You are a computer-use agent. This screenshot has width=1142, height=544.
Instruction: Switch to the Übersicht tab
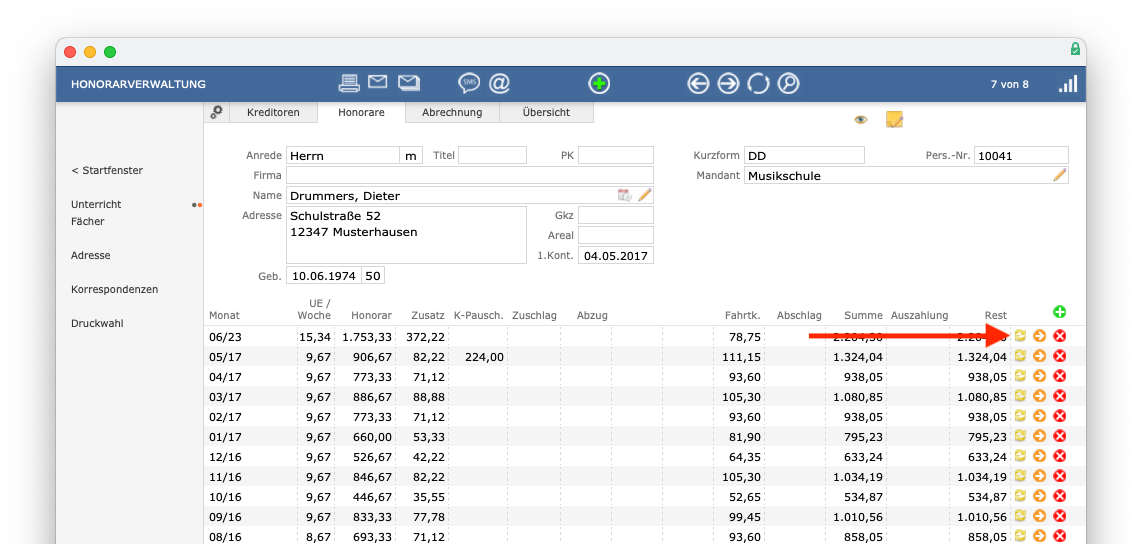coord(546,112)
